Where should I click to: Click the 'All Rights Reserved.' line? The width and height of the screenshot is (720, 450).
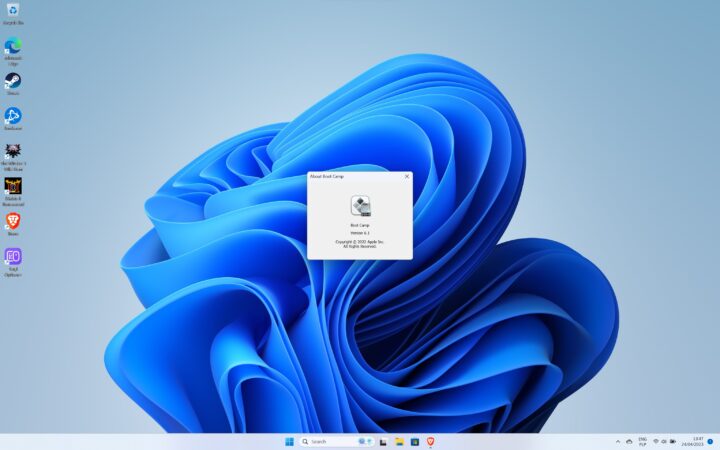click(x=360, y=247)
